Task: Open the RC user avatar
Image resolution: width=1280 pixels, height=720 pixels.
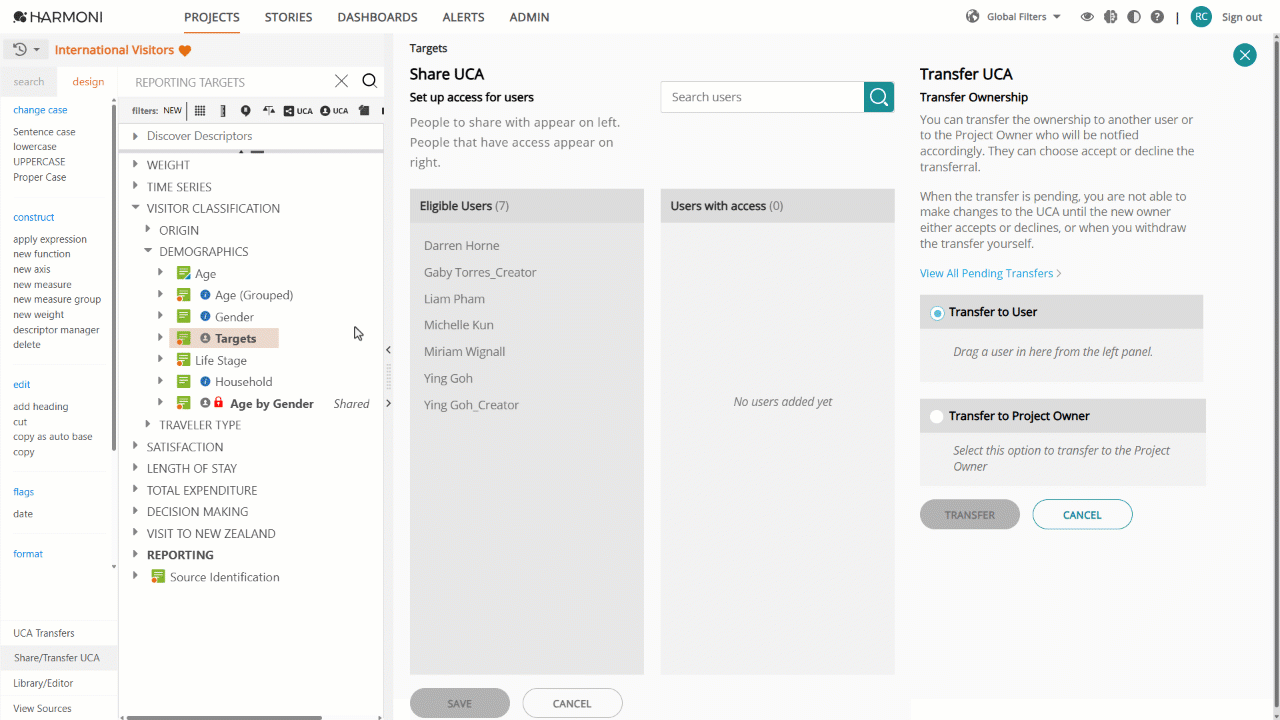Action: click(1201, 17)
